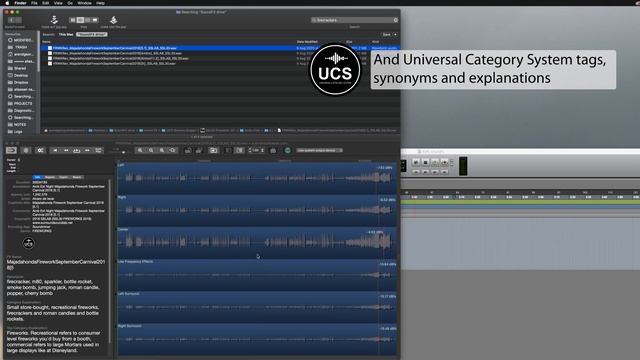640x360 pixels.
Task: Click inside Low Frequency Effects waveform
Action: pos(257,275)
